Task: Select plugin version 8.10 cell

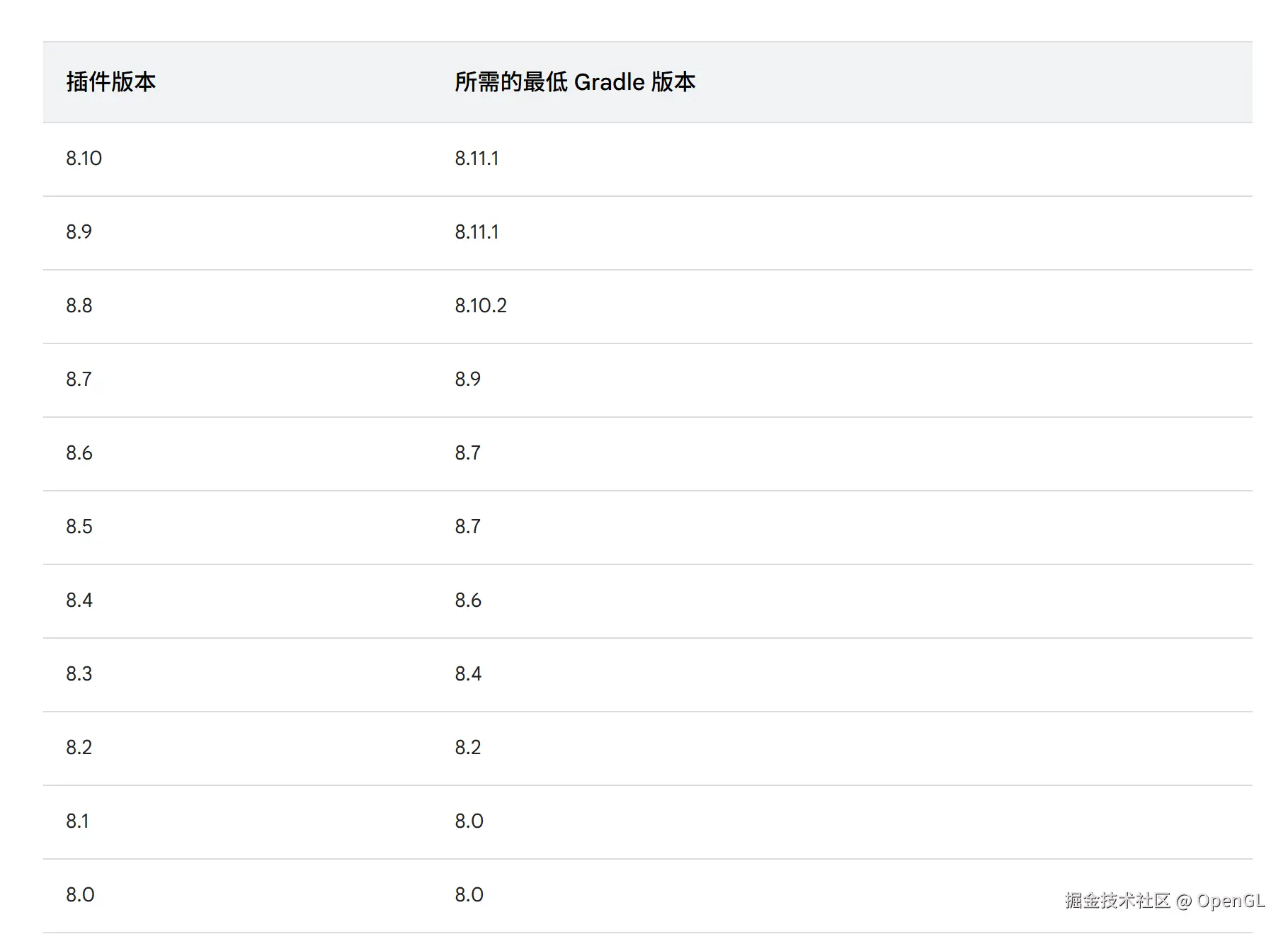Action: pyautogui.click(x=84, y=159)
